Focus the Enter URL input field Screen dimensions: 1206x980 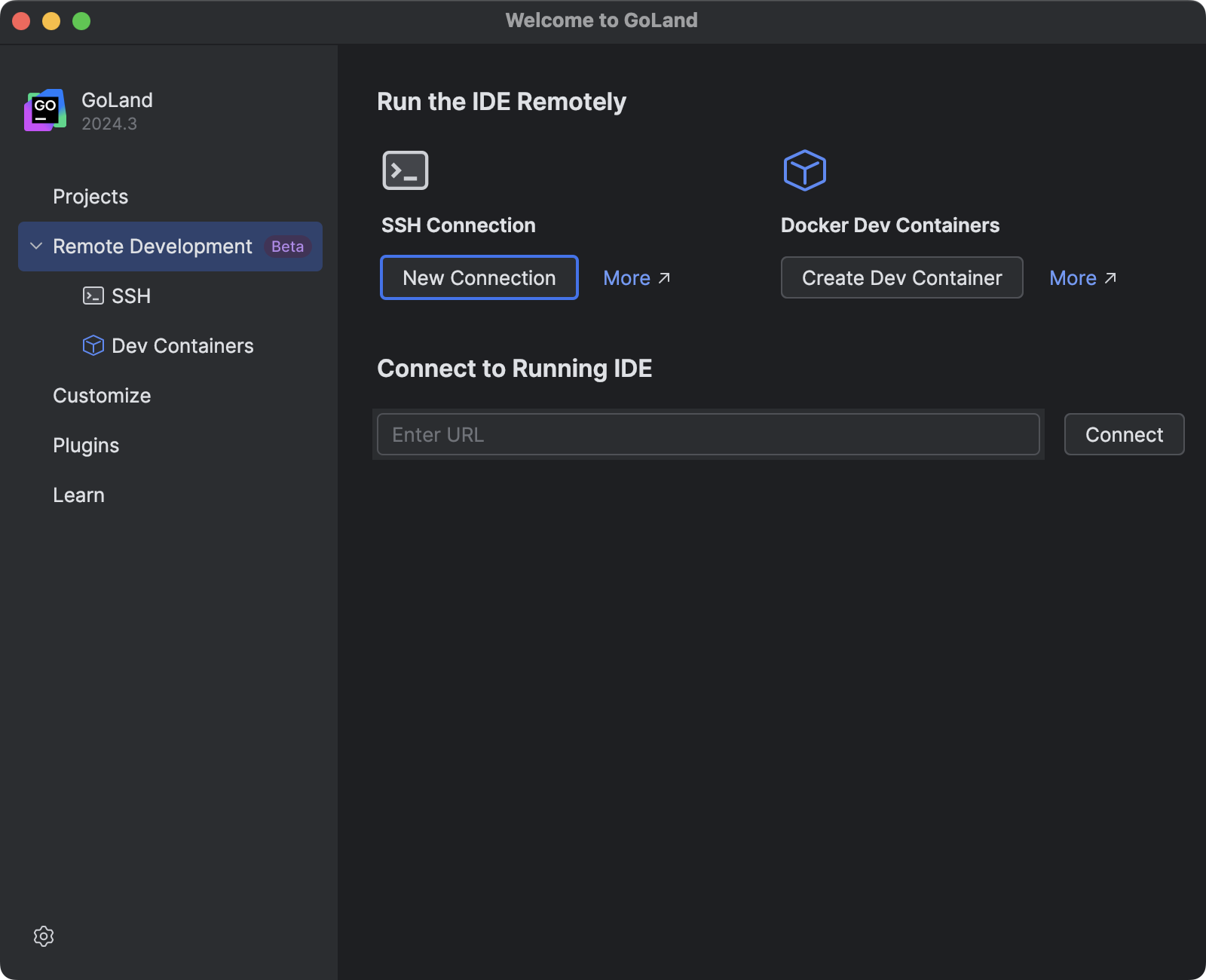click(708, 434)
